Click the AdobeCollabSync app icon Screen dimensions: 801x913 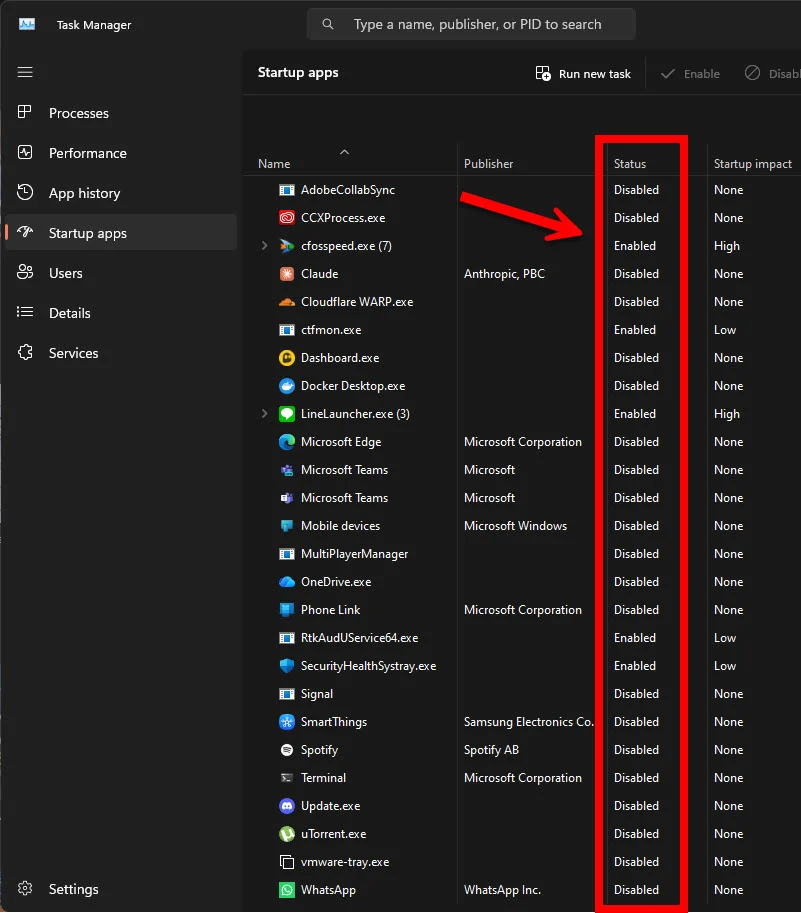tap(287, 190)
